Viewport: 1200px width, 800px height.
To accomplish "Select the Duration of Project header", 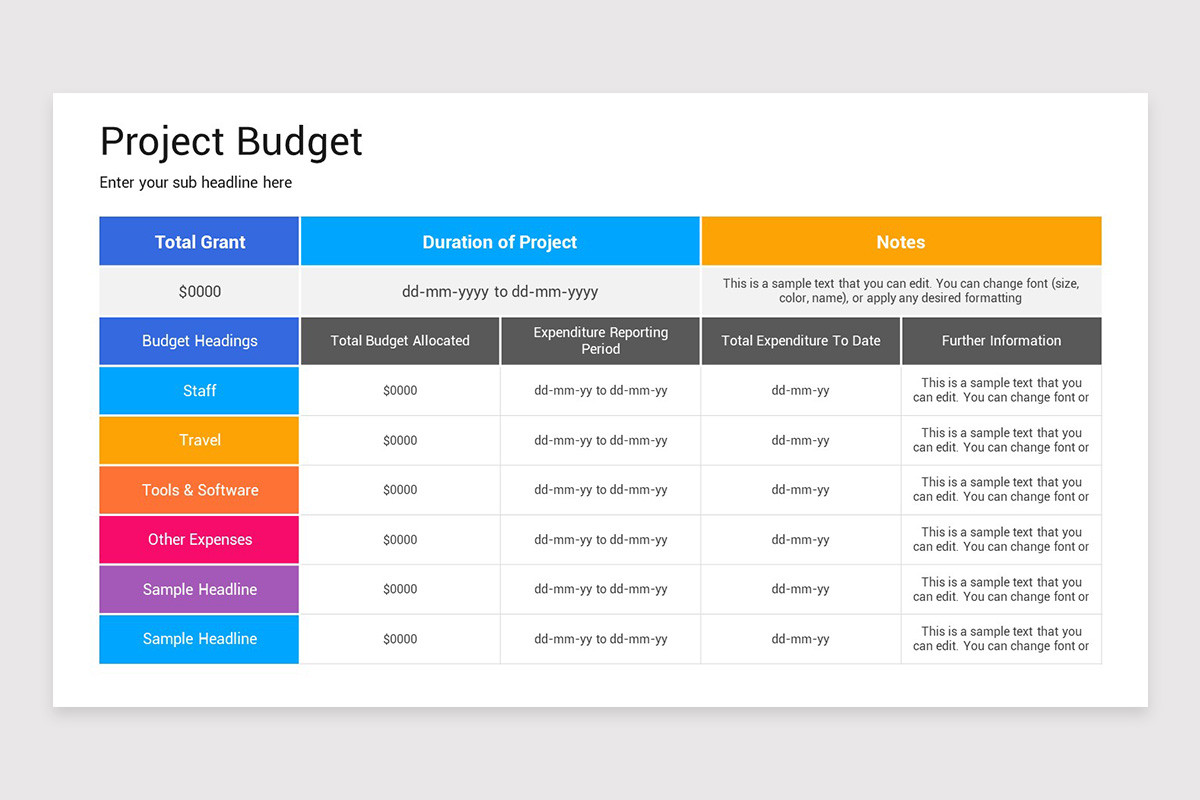I will tap(499, 241).
